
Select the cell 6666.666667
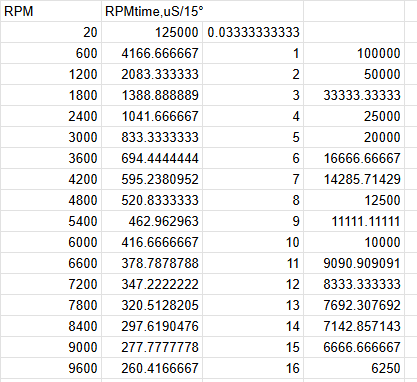[354, 347]
